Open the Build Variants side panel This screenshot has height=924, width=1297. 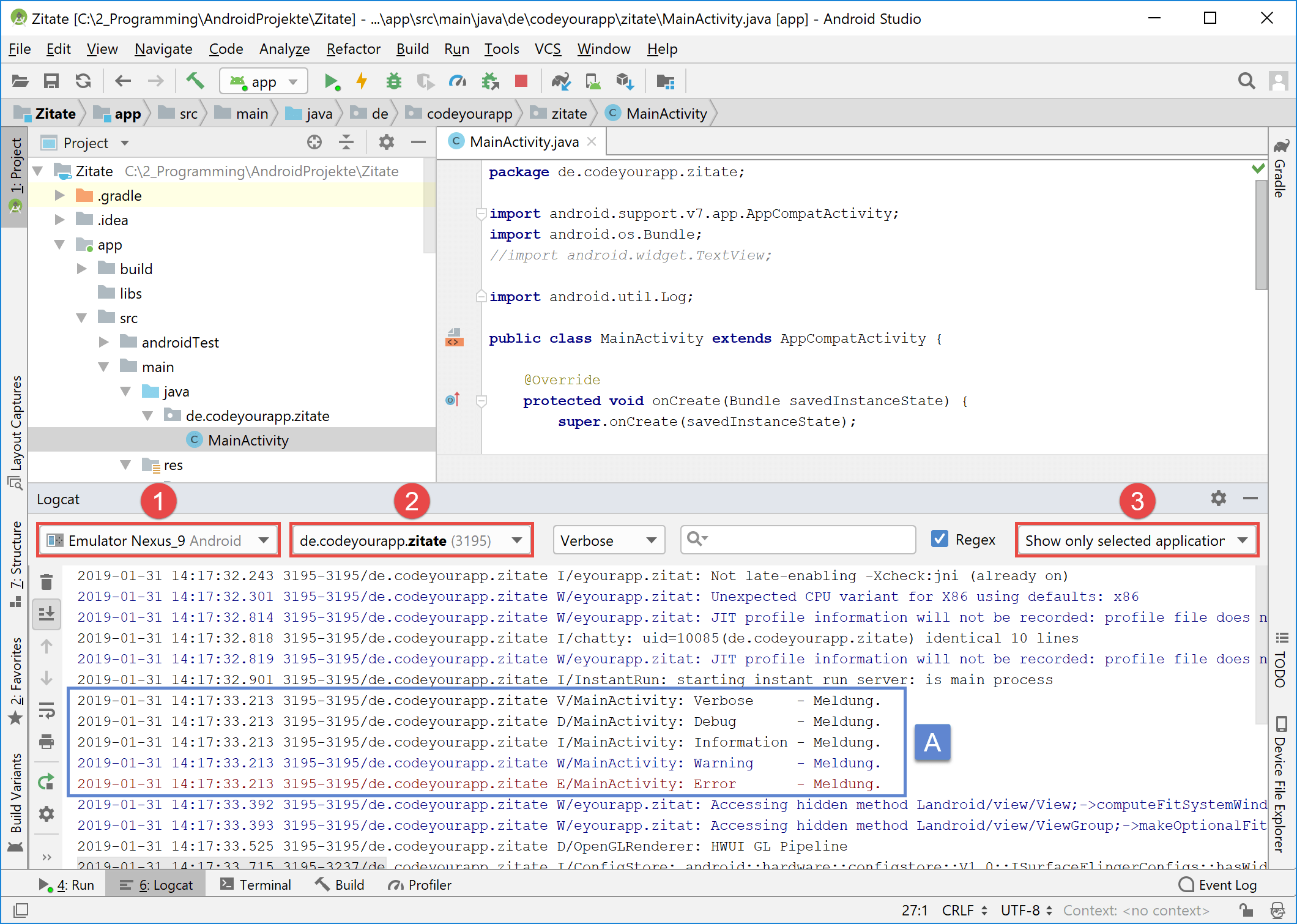click(15, 802)
